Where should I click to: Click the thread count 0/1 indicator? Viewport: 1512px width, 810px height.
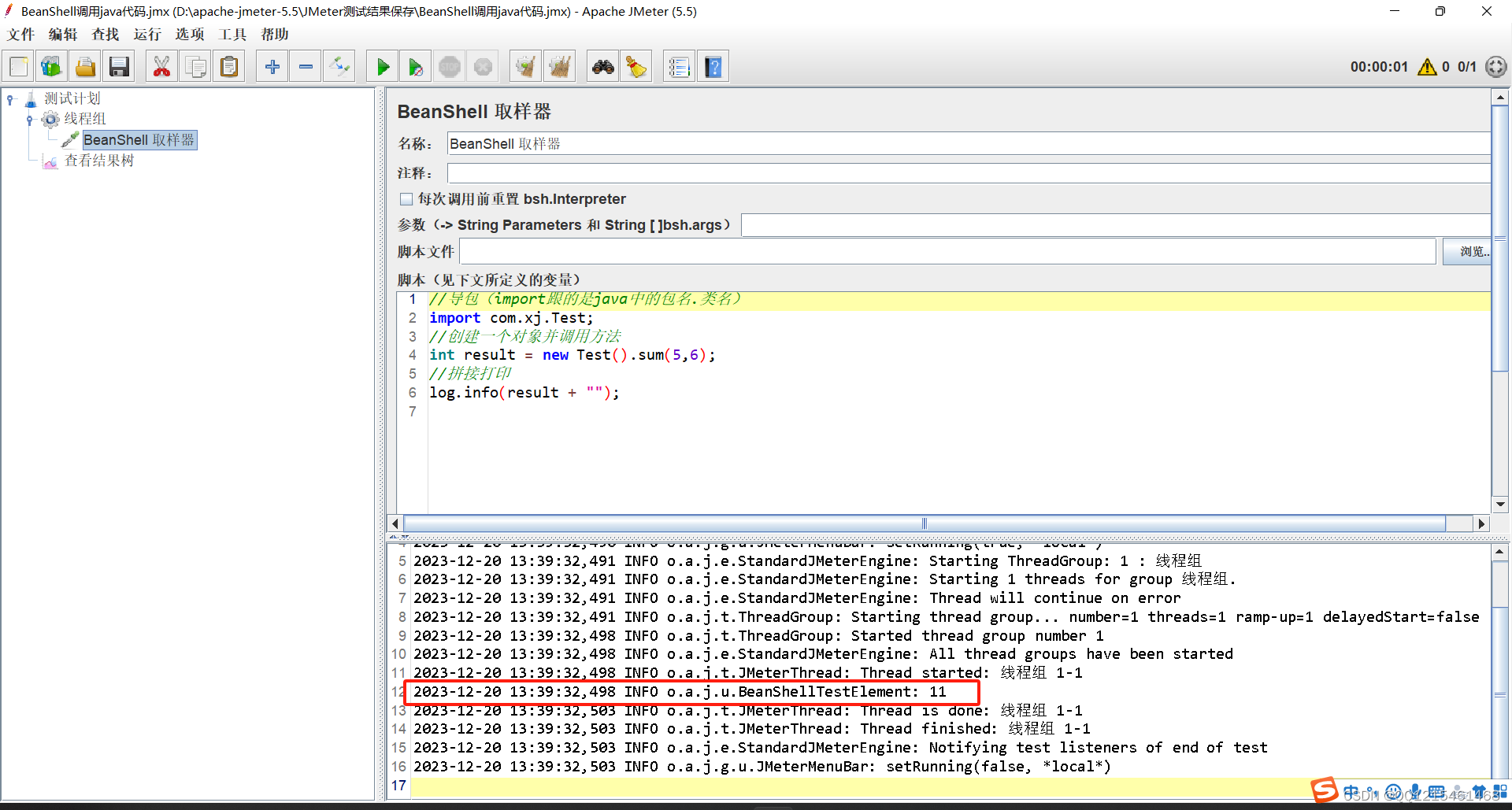coord(1467,67)
